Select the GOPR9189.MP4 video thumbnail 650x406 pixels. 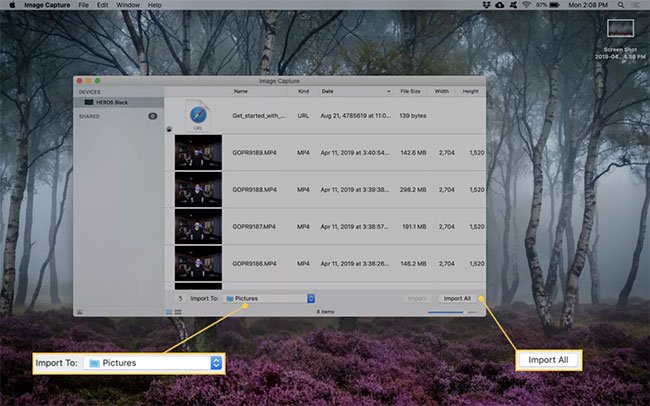pos(198,152)
